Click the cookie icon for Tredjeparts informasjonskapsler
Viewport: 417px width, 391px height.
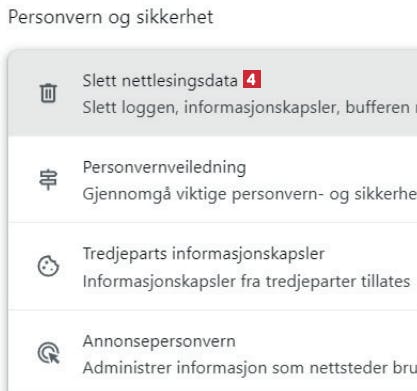coord(48,266)
